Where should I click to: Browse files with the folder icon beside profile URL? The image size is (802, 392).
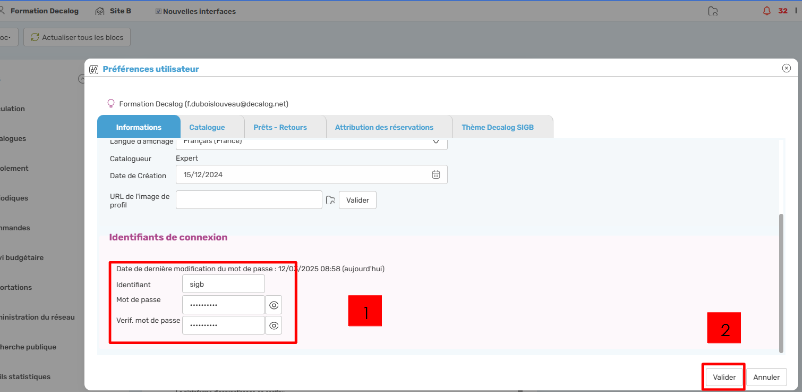tap(330, 200)
